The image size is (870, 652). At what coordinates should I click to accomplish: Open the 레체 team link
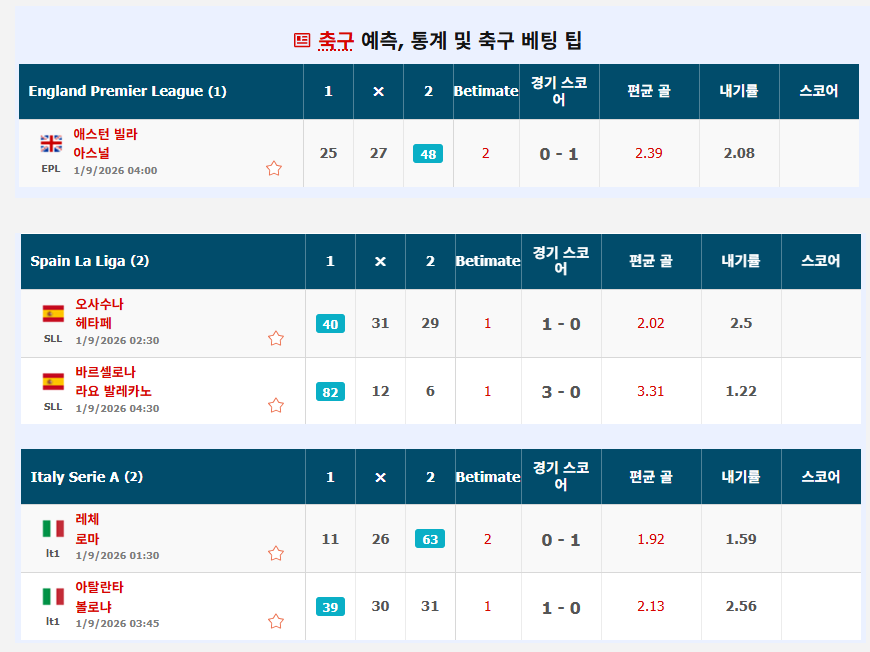click(x=88, y=519)
